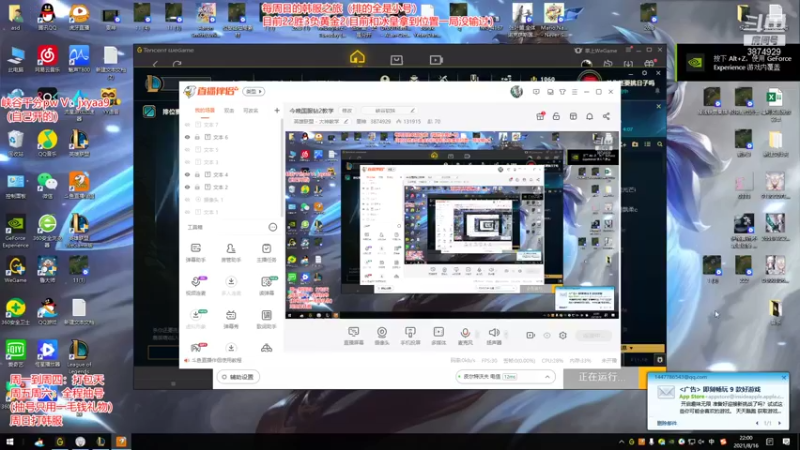Open the 弹幕助手 tool in the toolbox
Screen dimensions: 800x450
pyautogui.click(x=195, y=252)
